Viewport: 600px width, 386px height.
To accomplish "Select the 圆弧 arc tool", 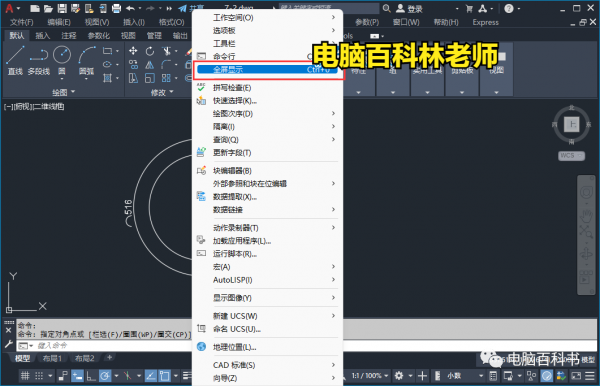I will [86, 60].
